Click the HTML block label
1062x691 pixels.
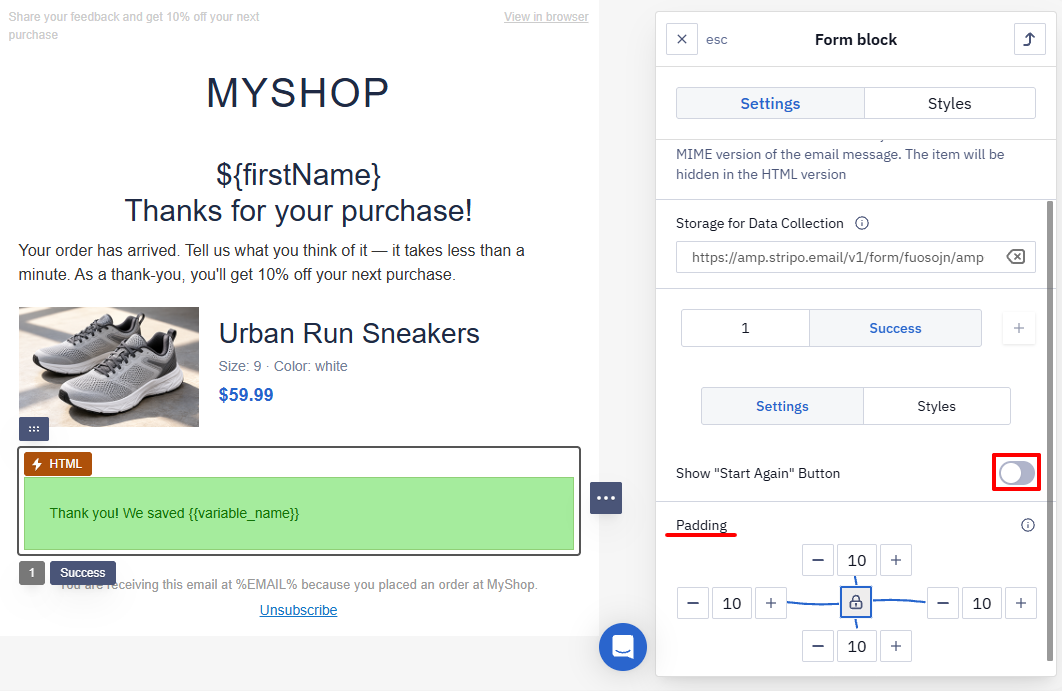pos(58,464)
